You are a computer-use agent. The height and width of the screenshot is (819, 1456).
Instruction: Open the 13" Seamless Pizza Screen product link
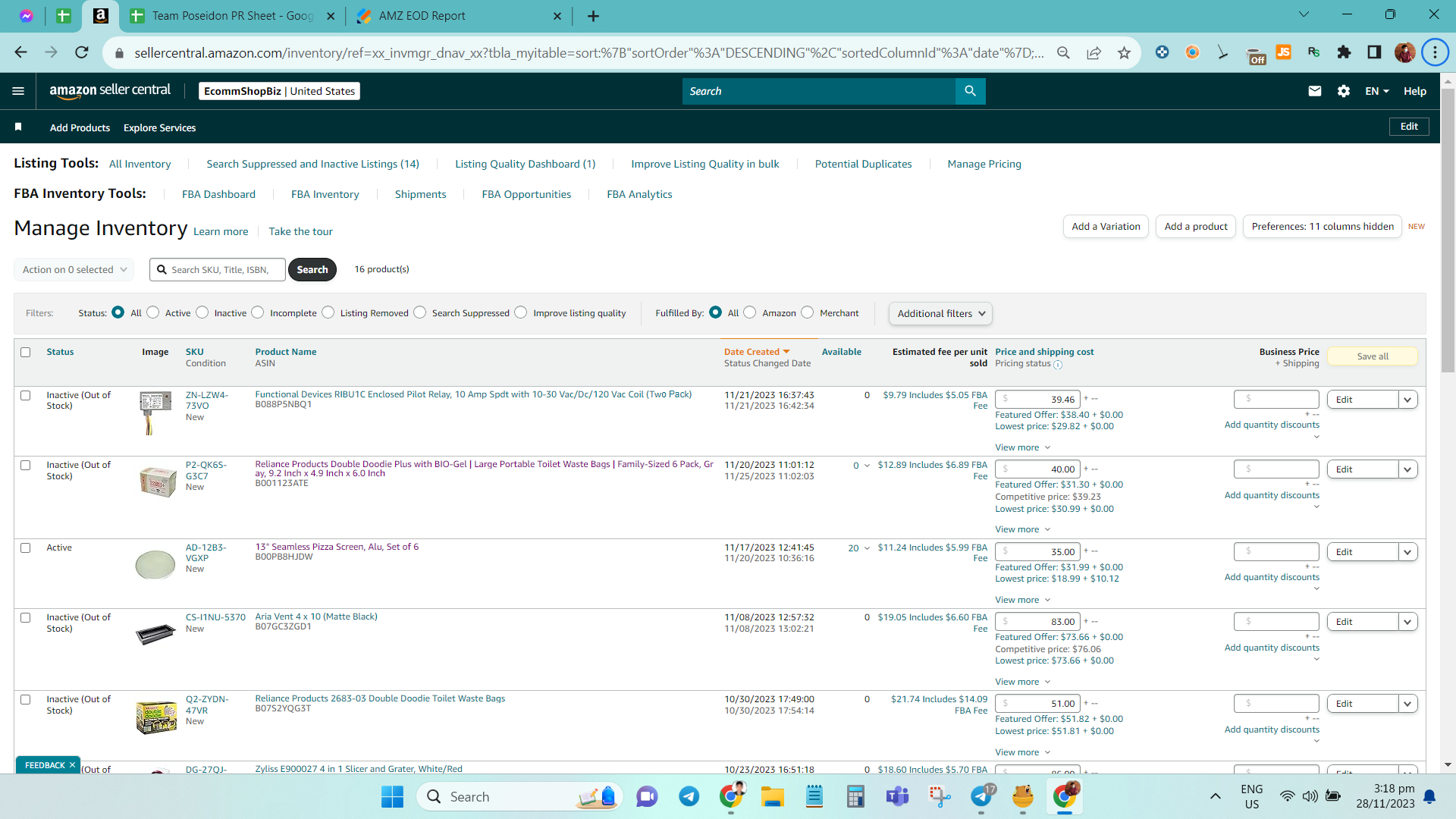(337, 547)
